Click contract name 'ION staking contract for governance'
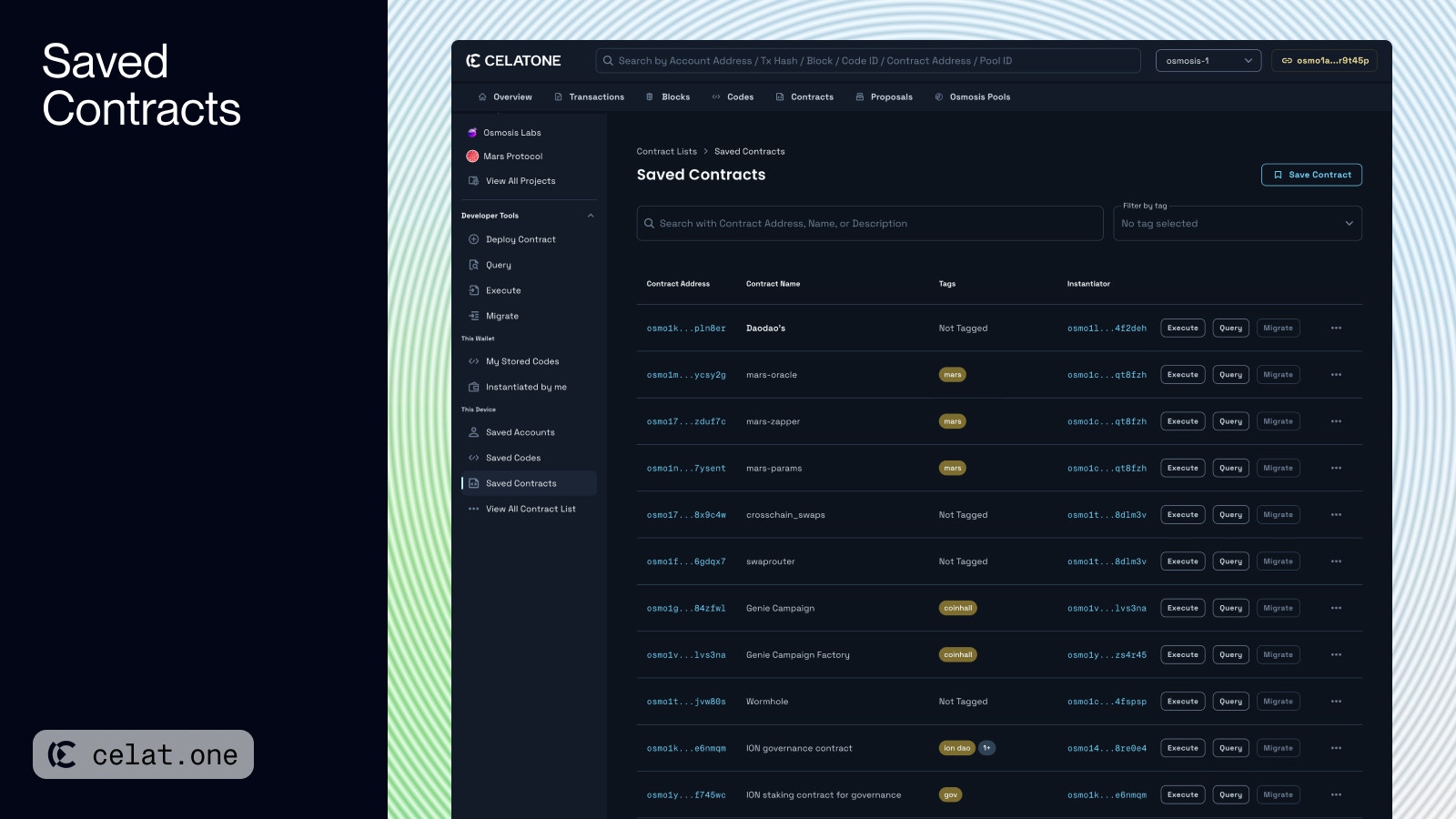Screen dimensions: 1456x819 pos(824,794)
